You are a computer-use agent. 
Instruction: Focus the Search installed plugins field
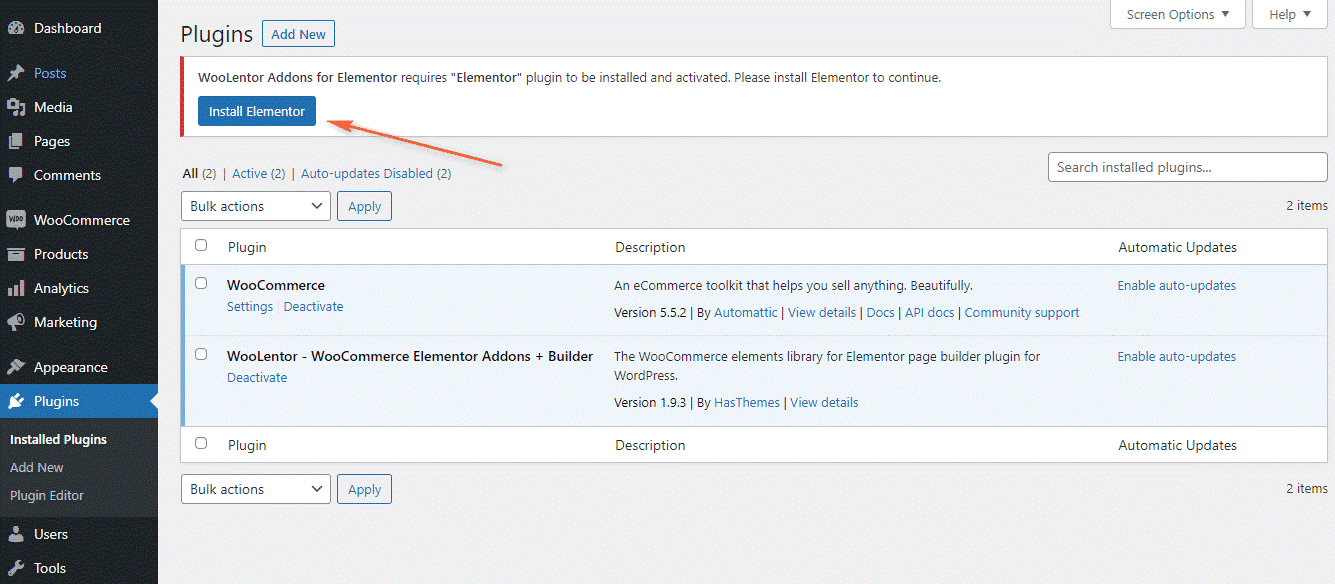1187,167
